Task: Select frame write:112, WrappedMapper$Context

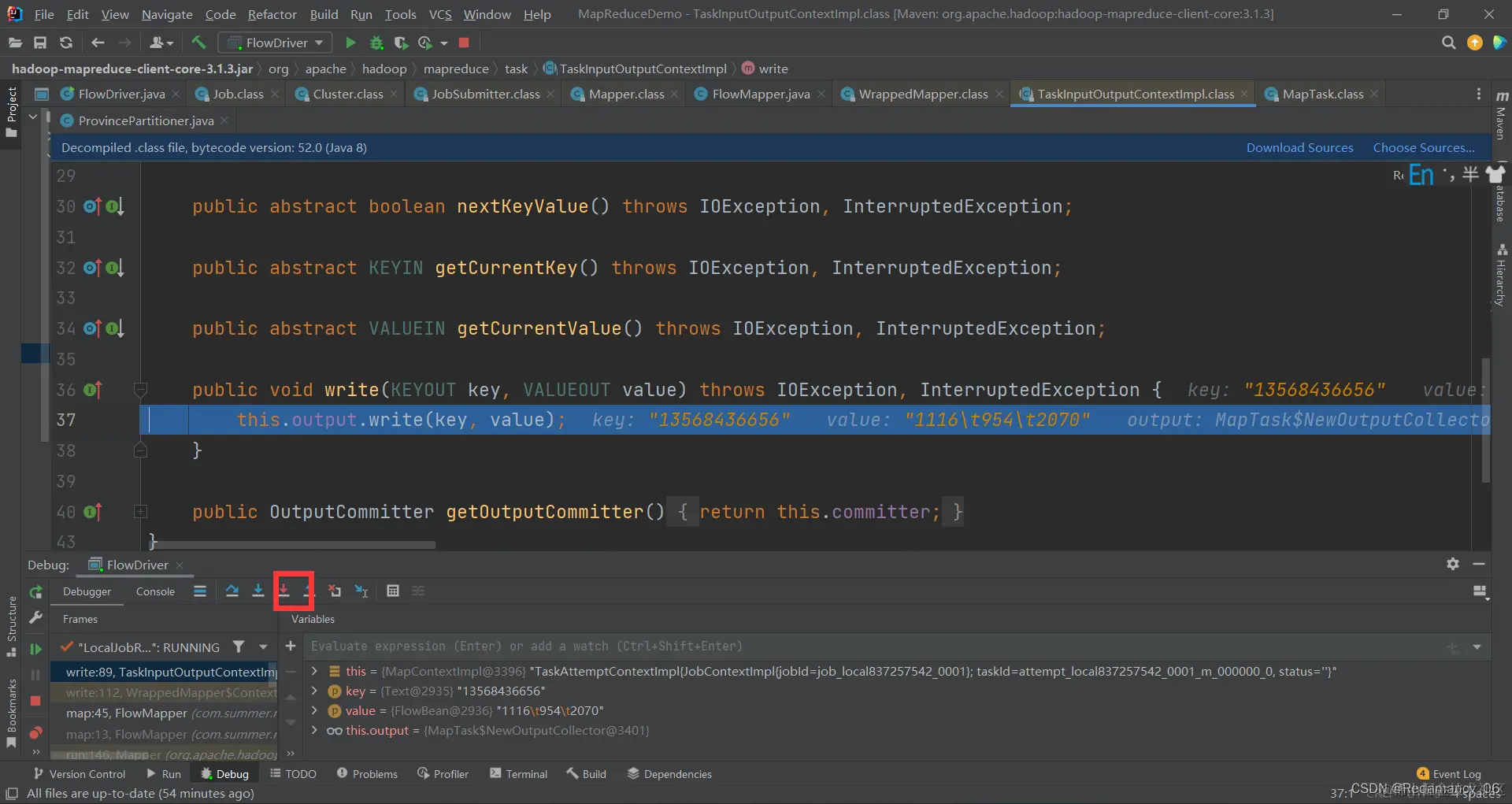Action: [164, 692]
